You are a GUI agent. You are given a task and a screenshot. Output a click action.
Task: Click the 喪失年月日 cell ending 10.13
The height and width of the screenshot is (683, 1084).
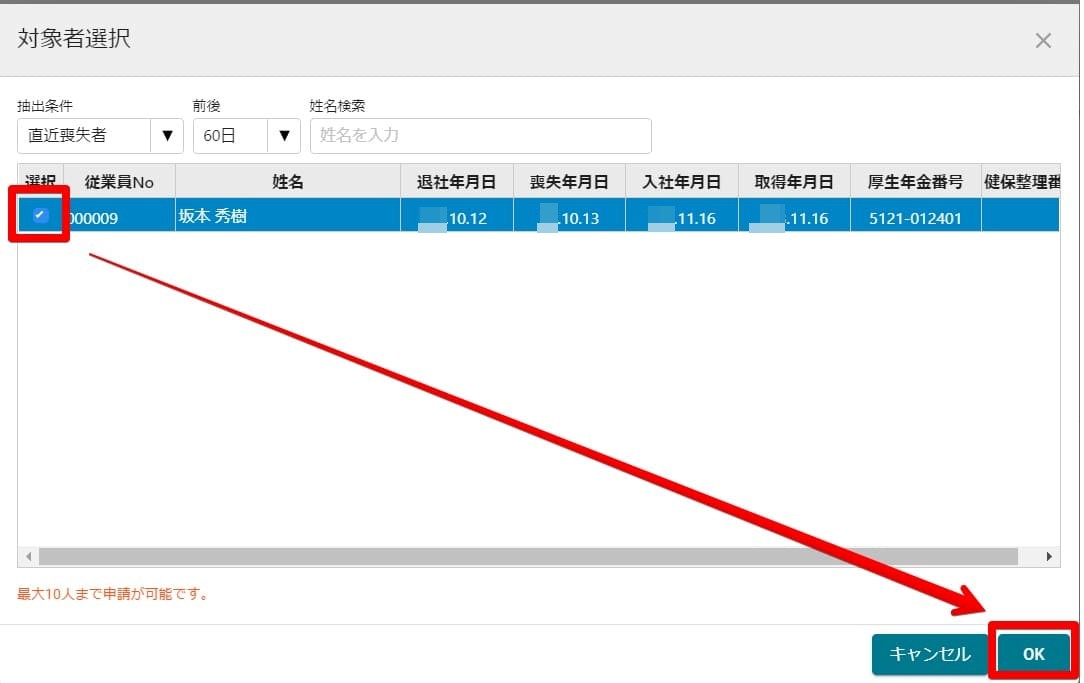point(569,216)
